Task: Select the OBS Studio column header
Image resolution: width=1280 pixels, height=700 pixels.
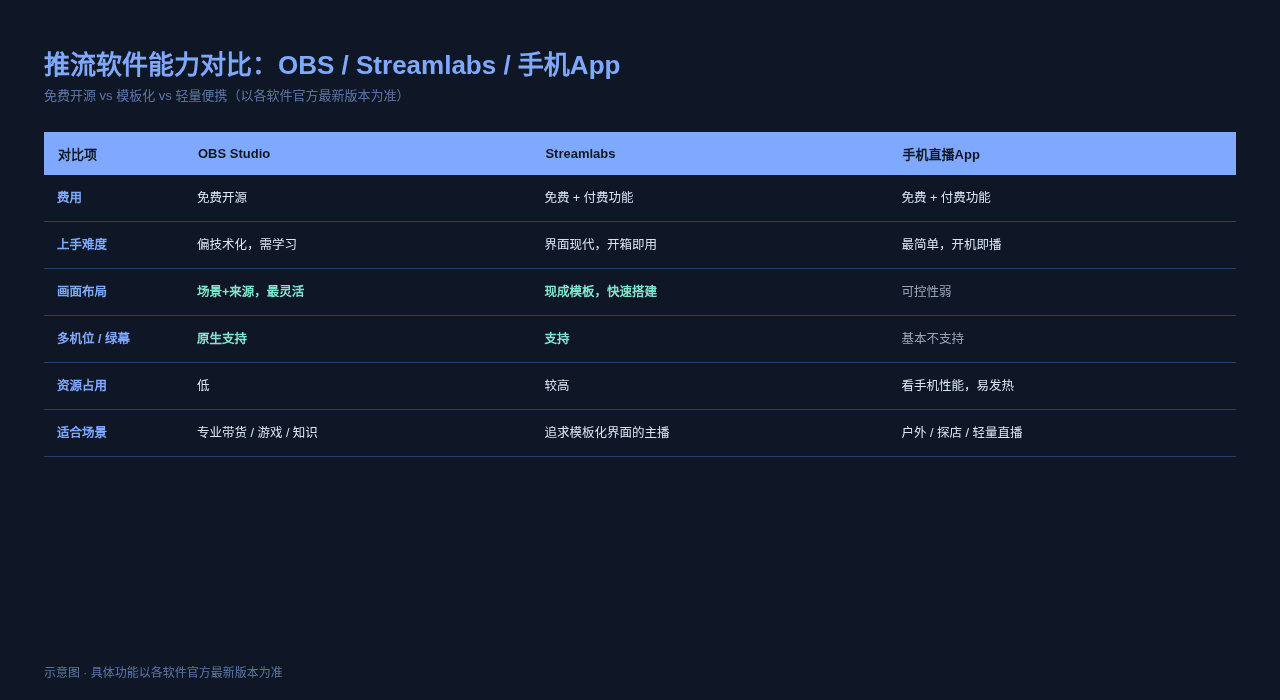Action: pyautogui.click(x=234, y=154)
